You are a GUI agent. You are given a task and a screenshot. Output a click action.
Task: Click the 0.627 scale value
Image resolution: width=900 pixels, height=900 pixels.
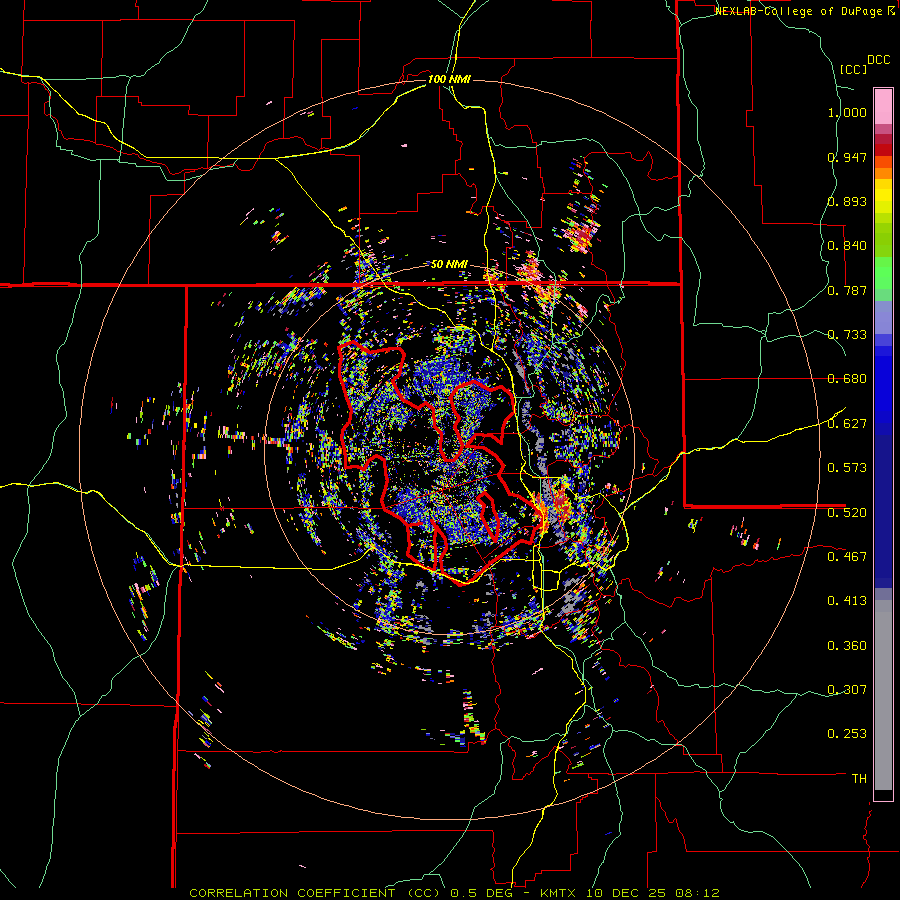point(847,424)
